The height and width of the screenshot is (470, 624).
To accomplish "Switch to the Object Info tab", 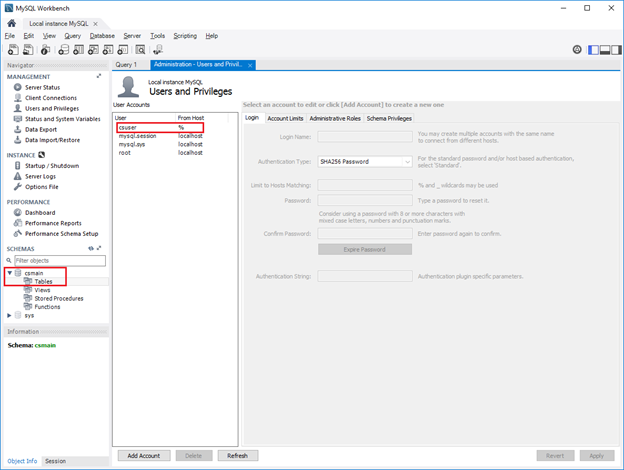I will click(x=22, y=461).
